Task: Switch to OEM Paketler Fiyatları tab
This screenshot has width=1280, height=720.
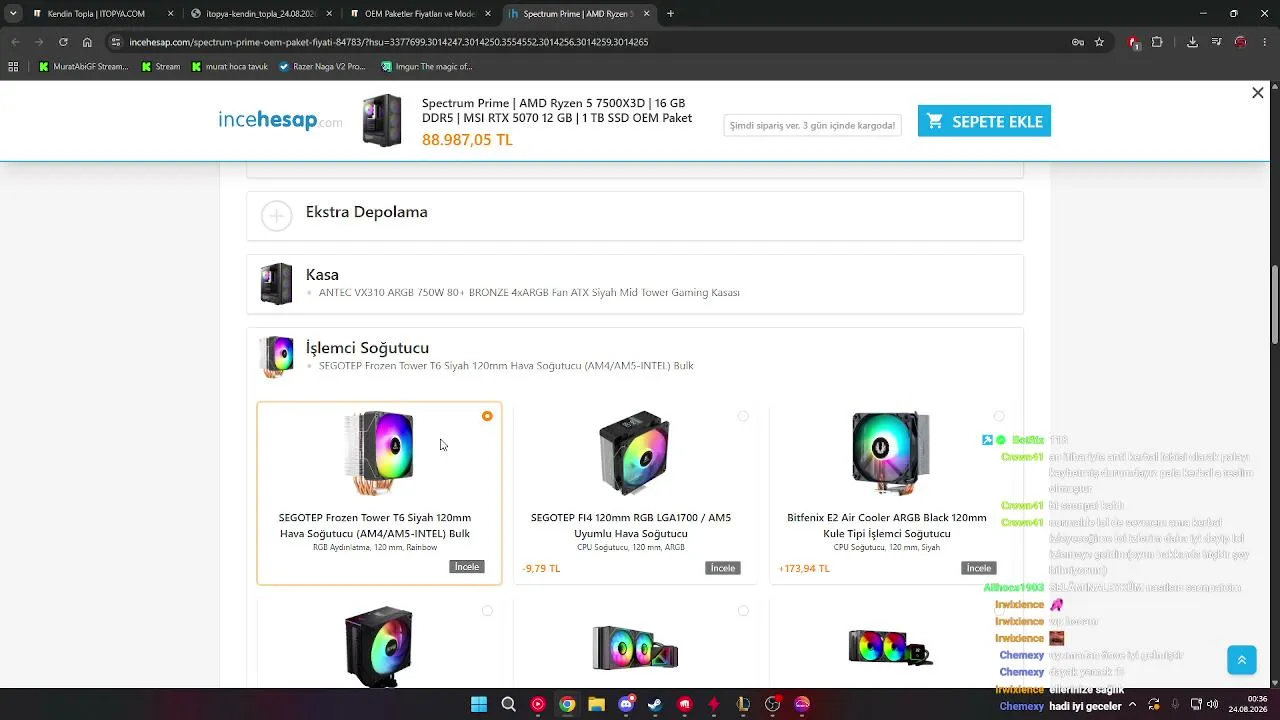Action: tap(420, 14)
